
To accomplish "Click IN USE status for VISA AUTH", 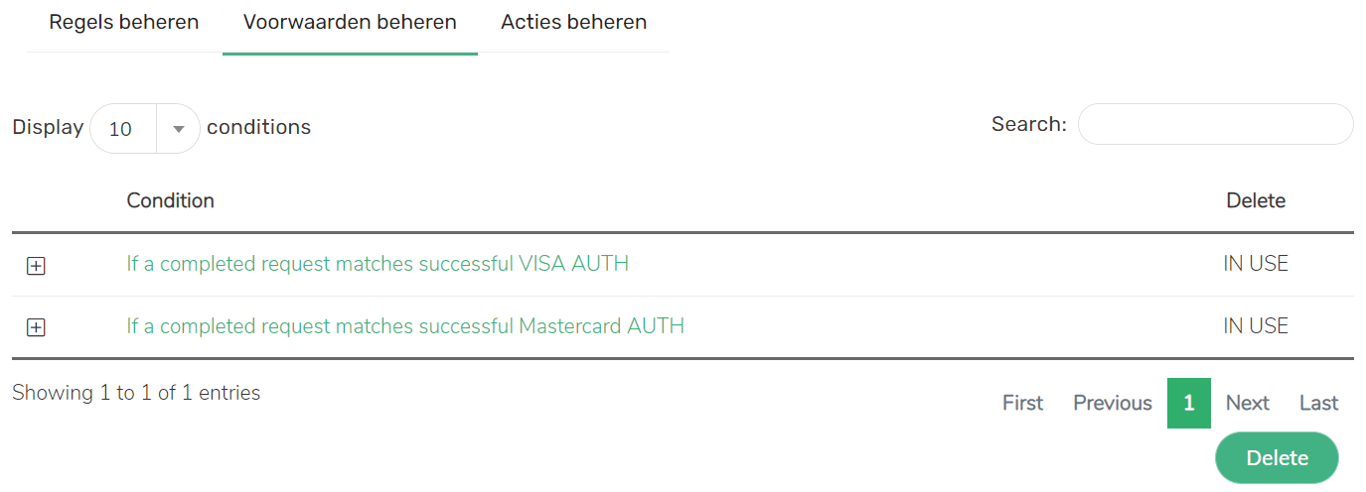I will coord(1255,264).
